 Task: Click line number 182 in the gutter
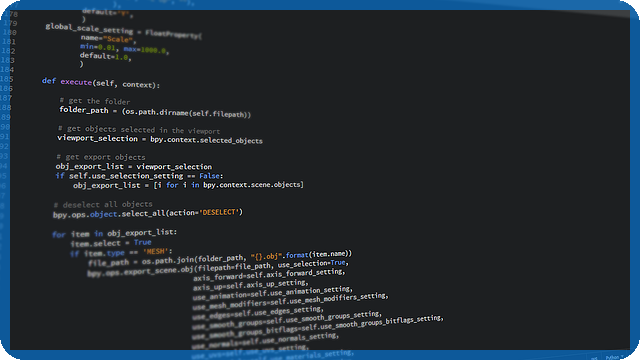[x=8, y=51]
